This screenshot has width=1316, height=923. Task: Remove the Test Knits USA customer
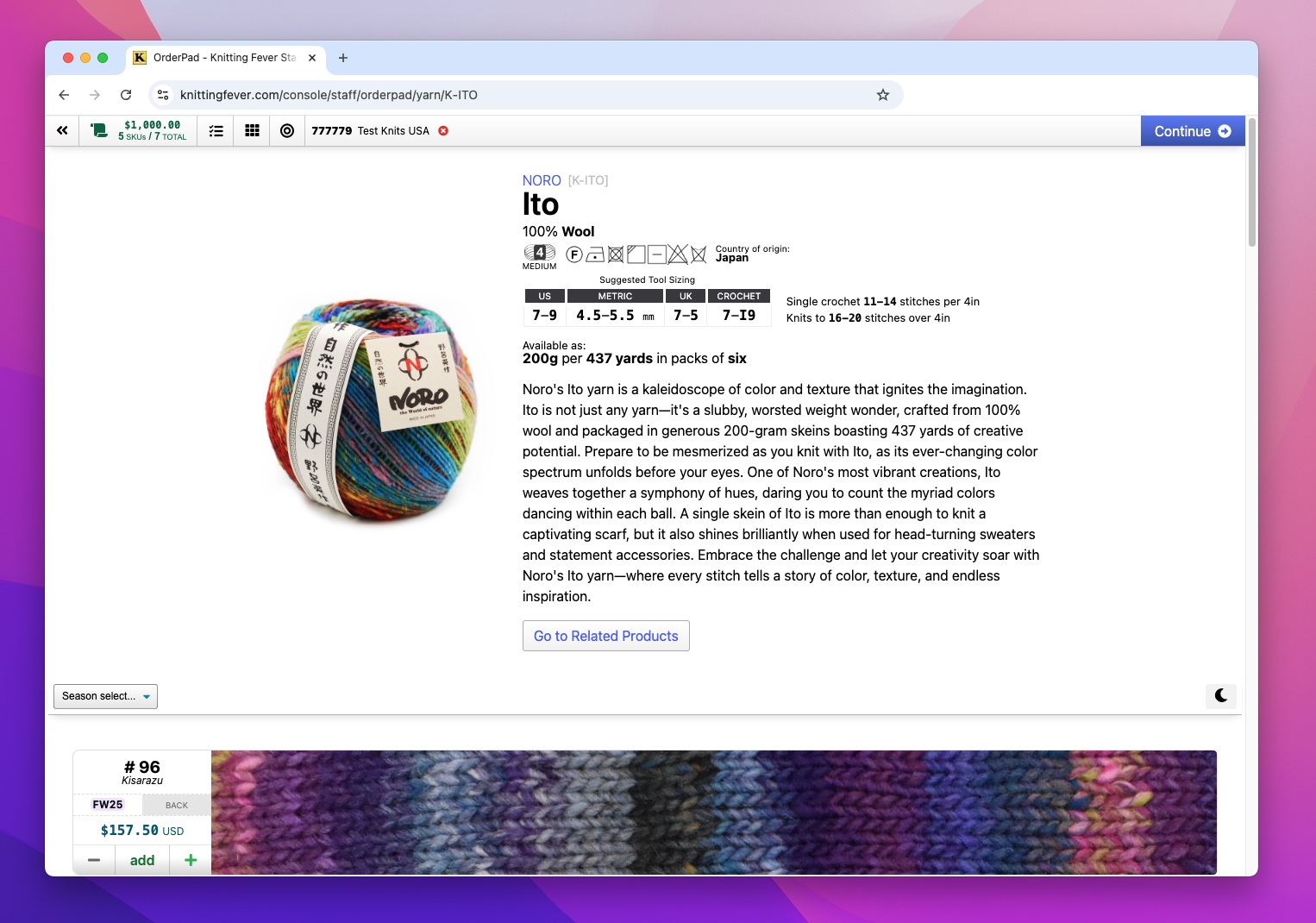click(x=443, y=131)
